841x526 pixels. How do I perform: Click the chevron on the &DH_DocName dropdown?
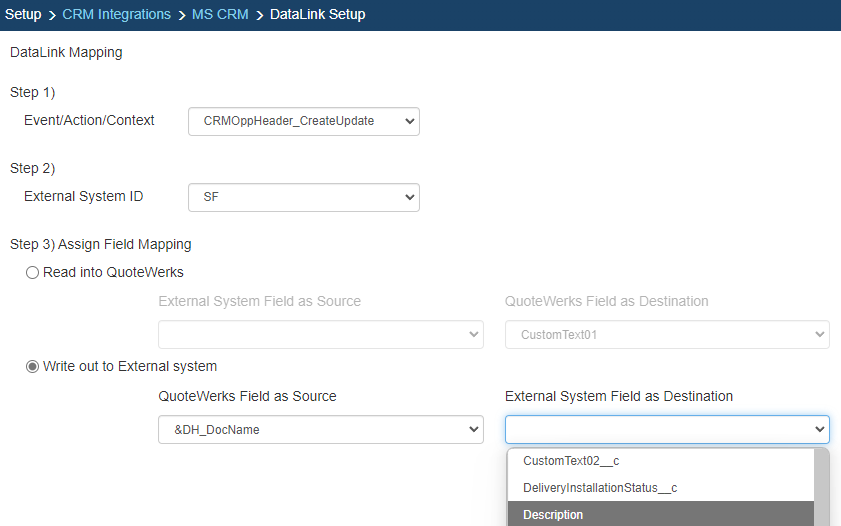(473, 429)
